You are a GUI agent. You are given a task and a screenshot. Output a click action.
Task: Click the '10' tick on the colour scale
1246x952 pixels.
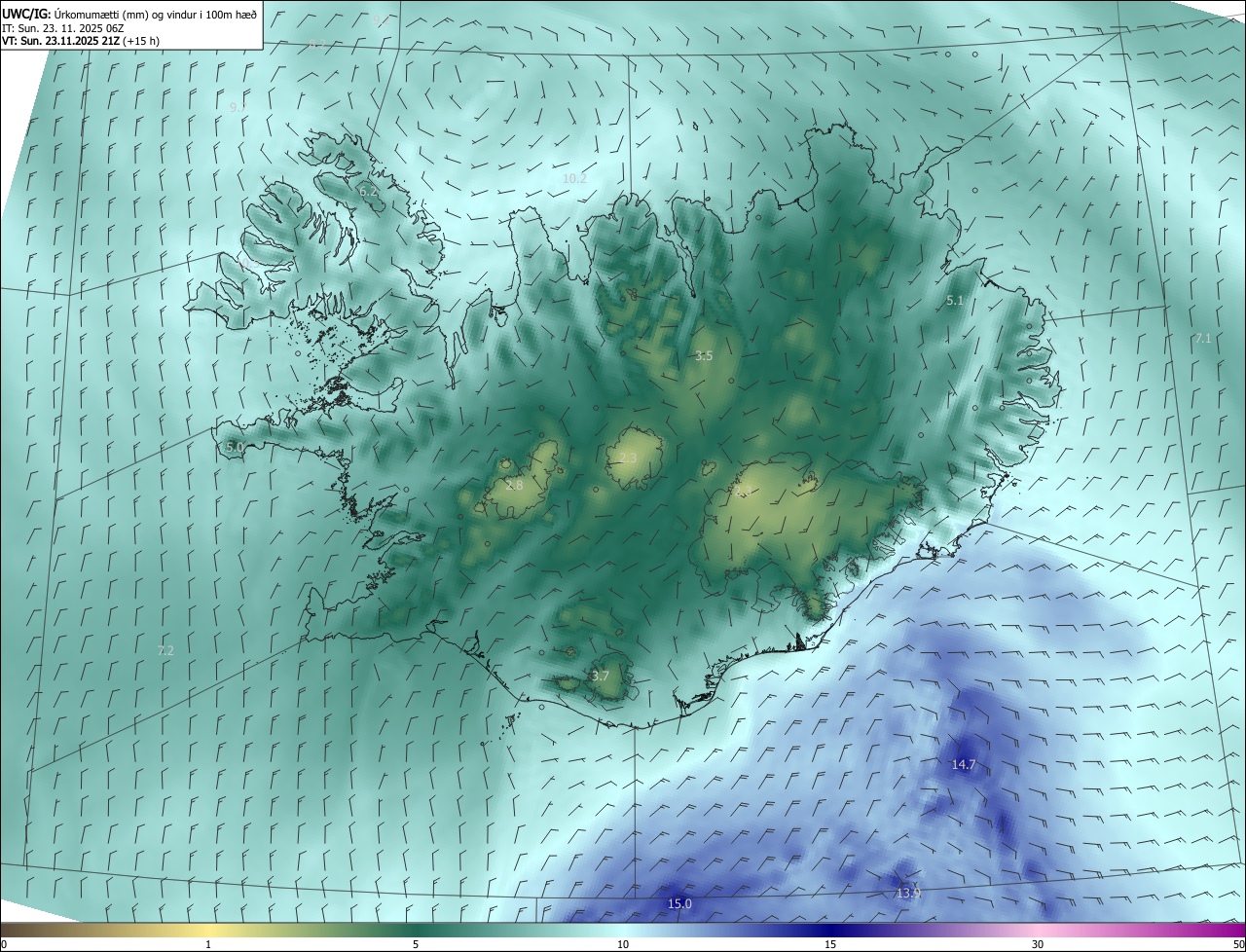pos(623,944)
